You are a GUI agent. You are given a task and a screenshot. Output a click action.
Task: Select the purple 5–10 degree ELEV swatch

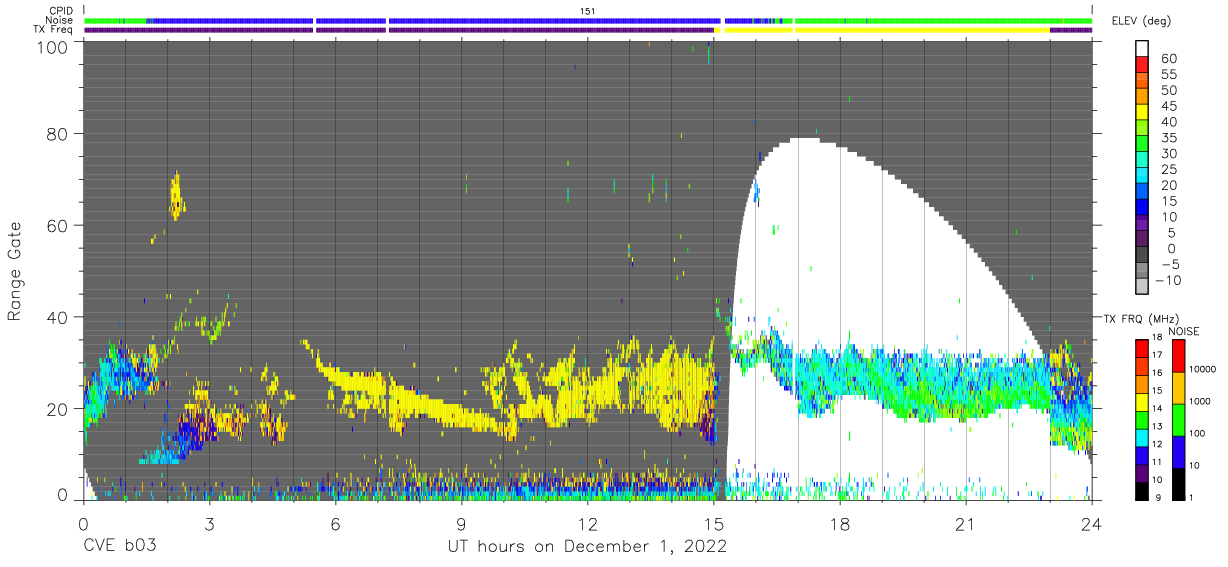1142,225
